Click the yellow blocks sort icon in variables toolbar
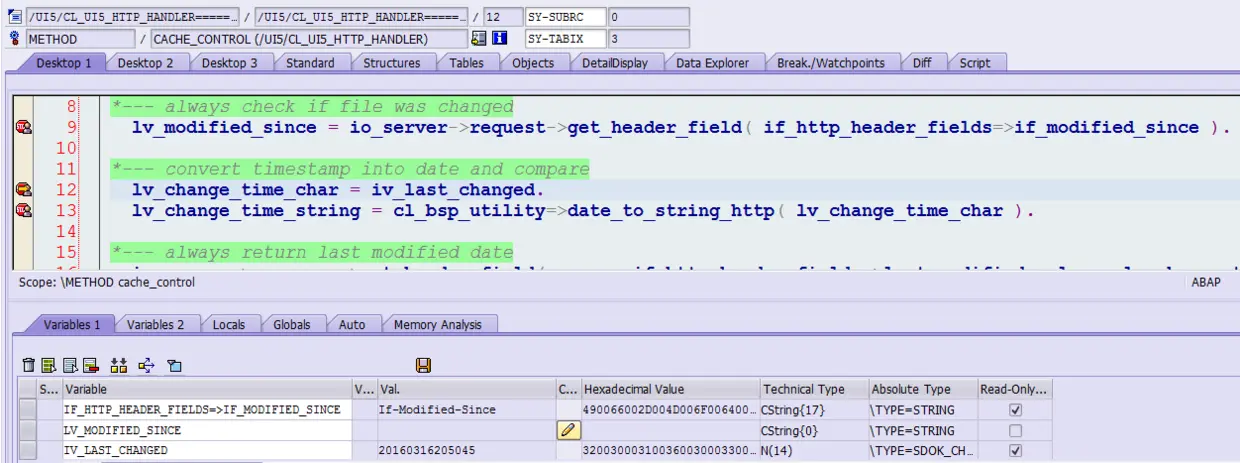Image resolution: width=1240 pixels, height=463 pixels. 119,366
